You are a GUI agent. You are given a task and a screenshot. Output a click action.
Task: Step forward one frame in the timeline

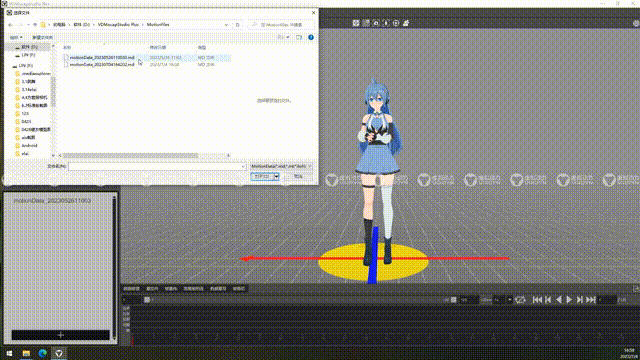580,300
